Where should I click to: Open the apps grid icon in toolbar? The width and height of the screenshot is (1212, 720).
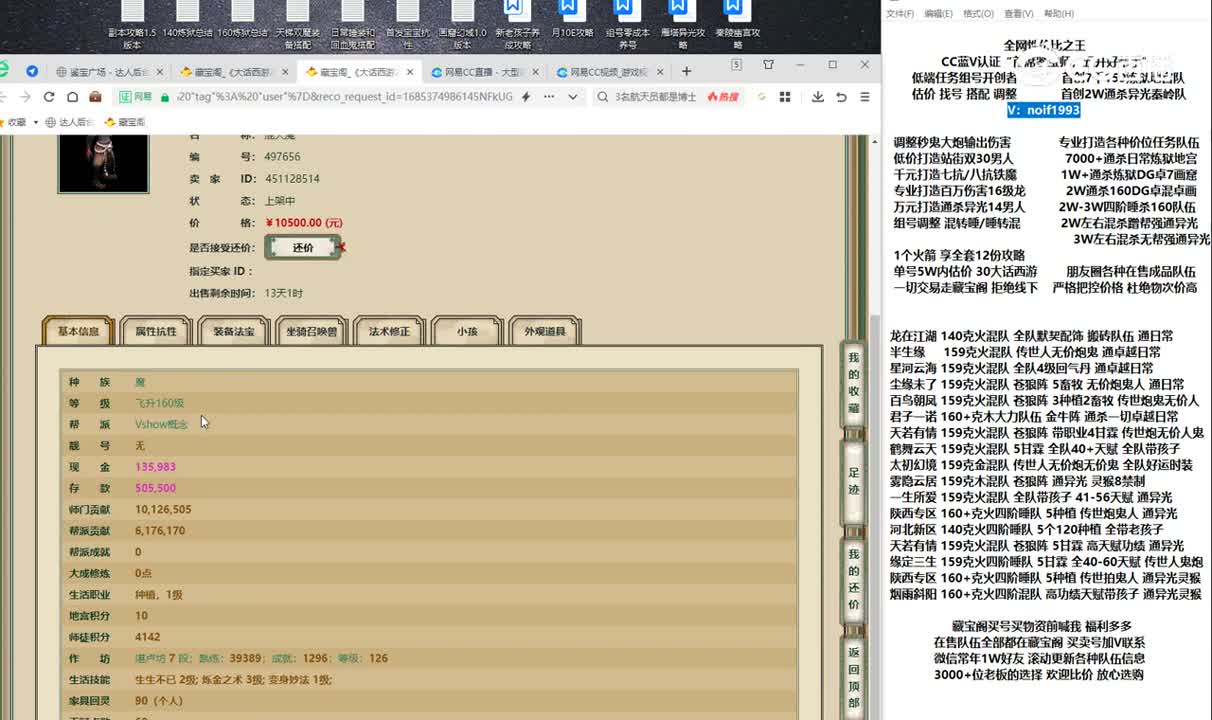(x=785, y=97)
